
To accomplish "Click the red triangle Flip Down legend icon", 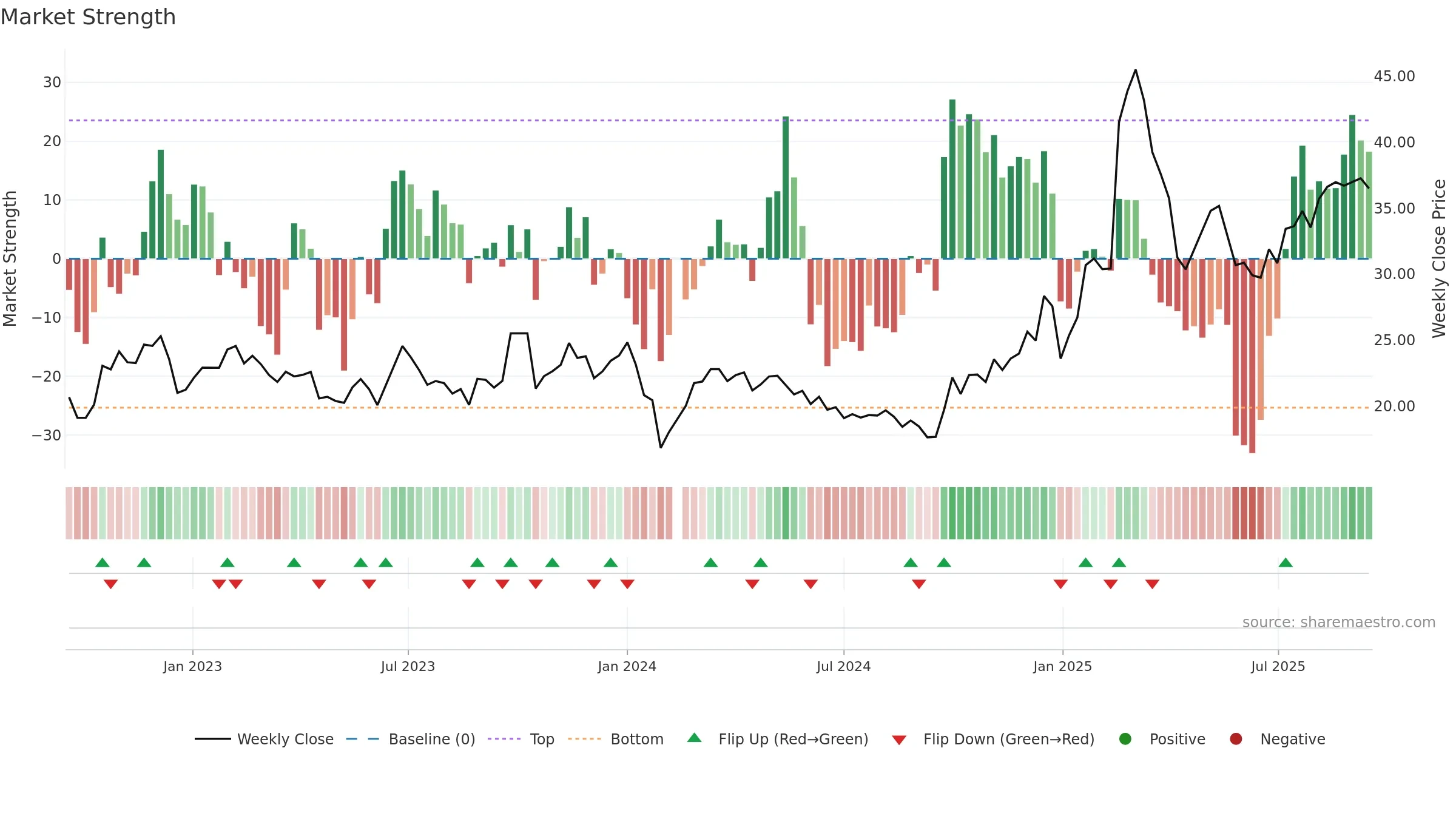I will [900, 740].
